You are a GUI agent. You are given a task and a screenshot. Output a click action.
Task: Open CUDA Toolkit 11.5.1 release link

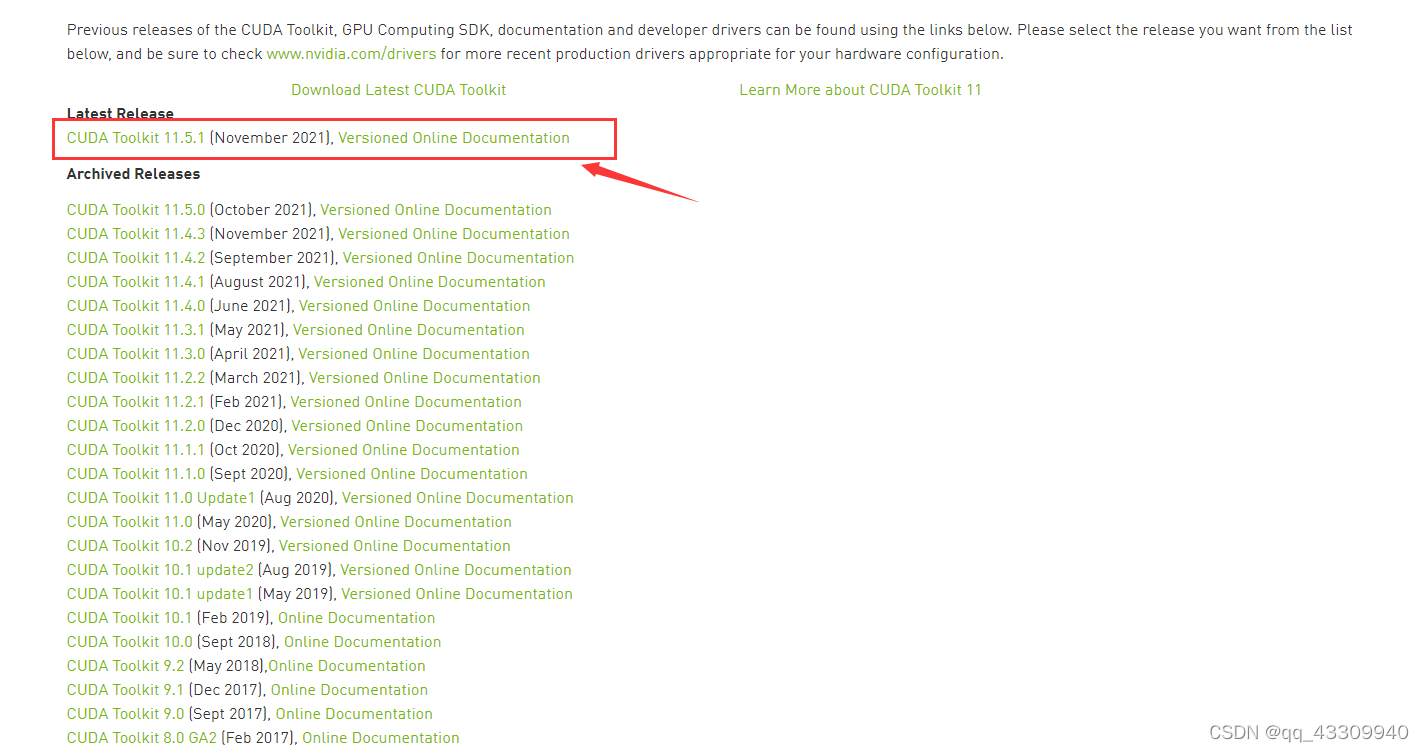tap(135, 138)
